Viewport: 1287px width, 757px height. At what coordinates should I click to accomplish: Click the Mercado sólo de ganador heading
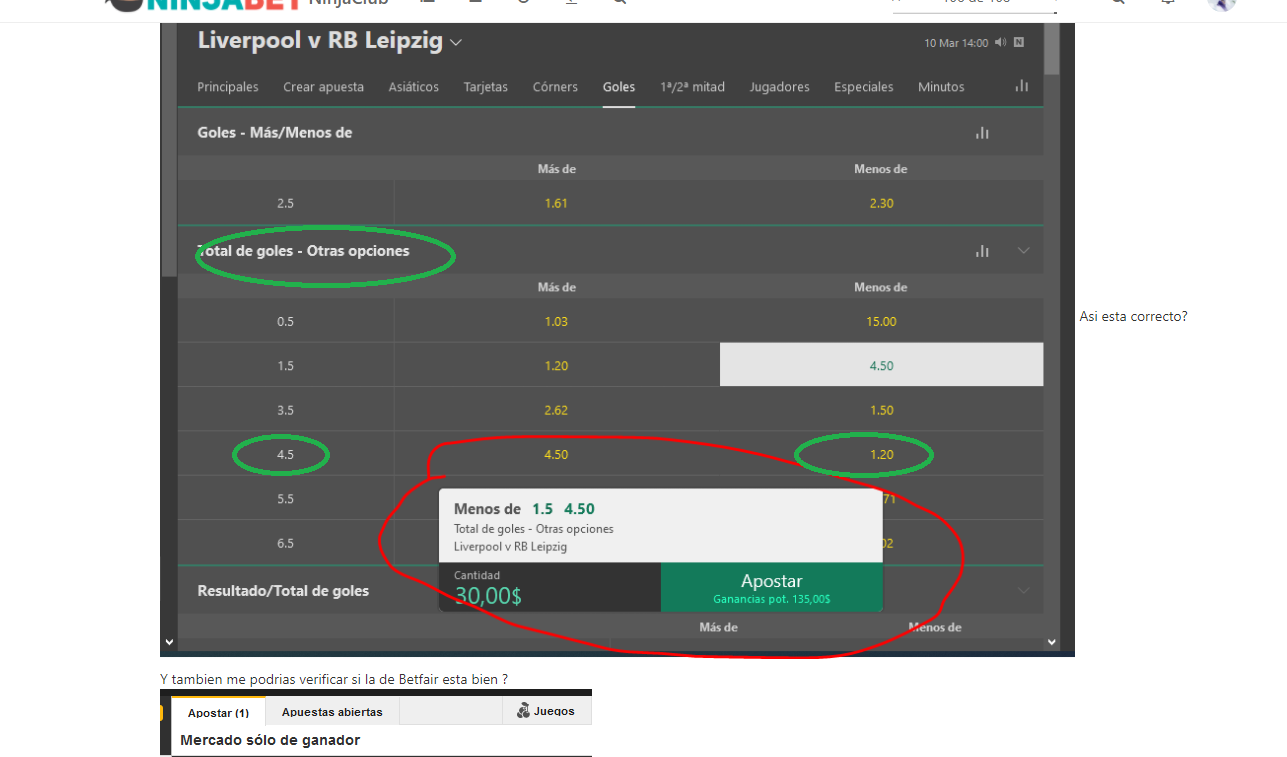tap(270, 740)
